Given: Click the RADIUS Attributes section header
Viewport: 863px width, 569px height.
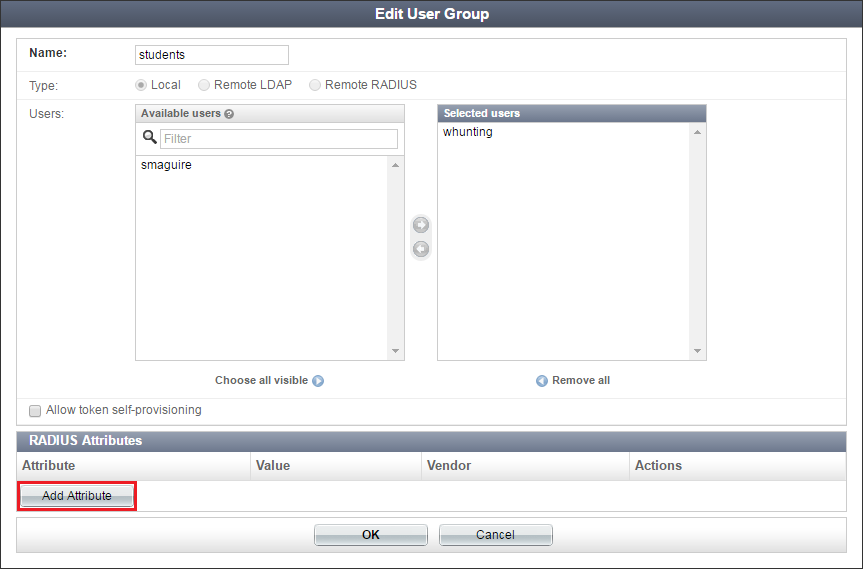Looking at the screenshot, I should point(432,441).
